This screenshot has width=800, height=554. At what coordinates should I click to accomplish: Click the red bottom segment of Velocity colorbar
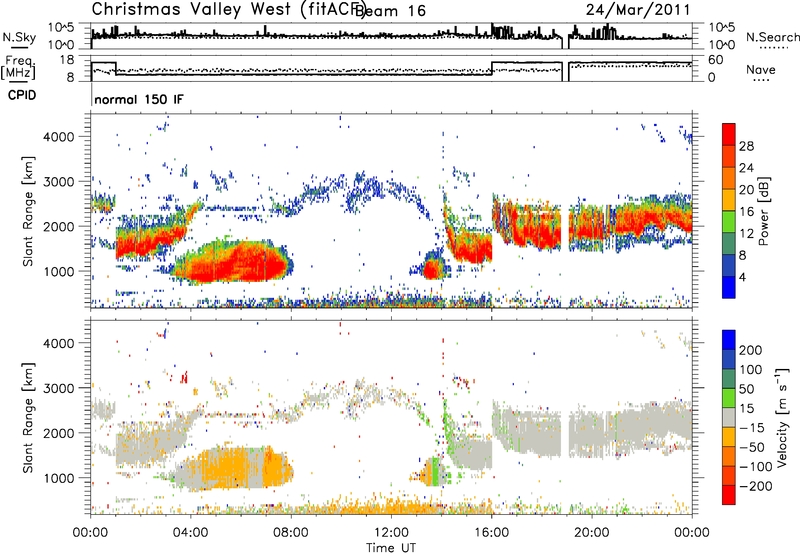[x=729, y=495]
